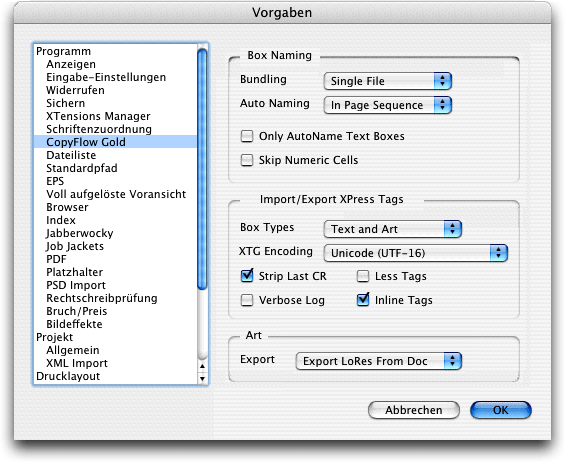Click the Abbrechen button
This screenshot has height=463, width=565.
(414, 410)
